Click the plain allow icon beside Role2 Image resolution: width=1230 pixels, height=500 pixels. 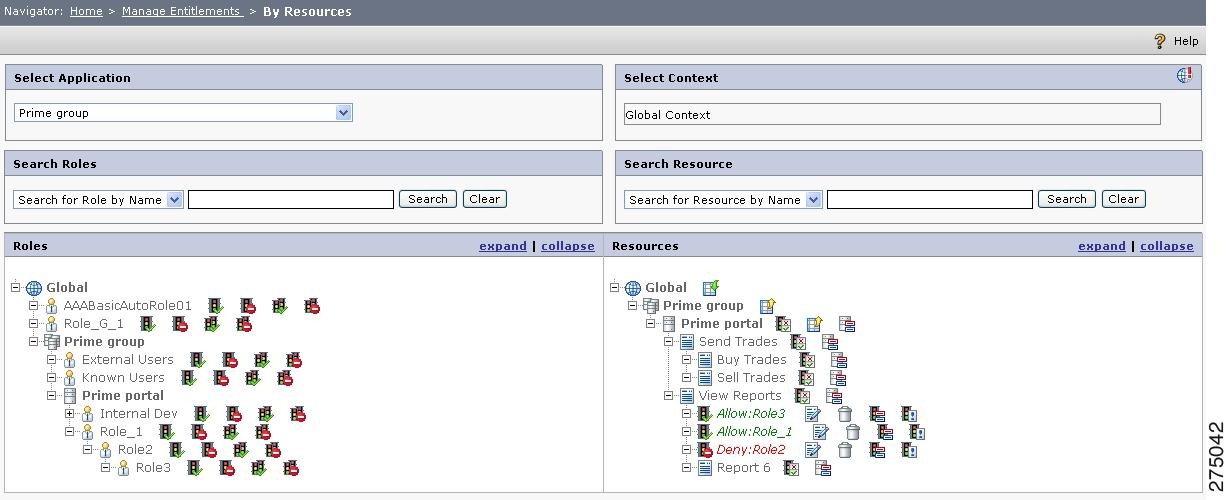[177, 450]
